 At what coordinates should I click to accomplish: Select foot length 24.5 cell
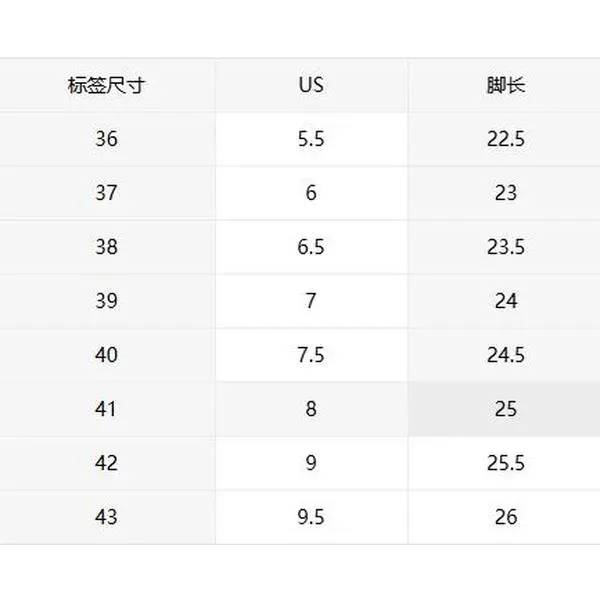505,355
